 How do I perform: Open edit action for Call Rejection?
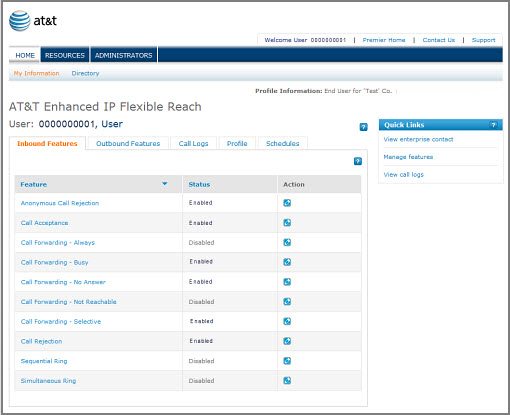287,341
